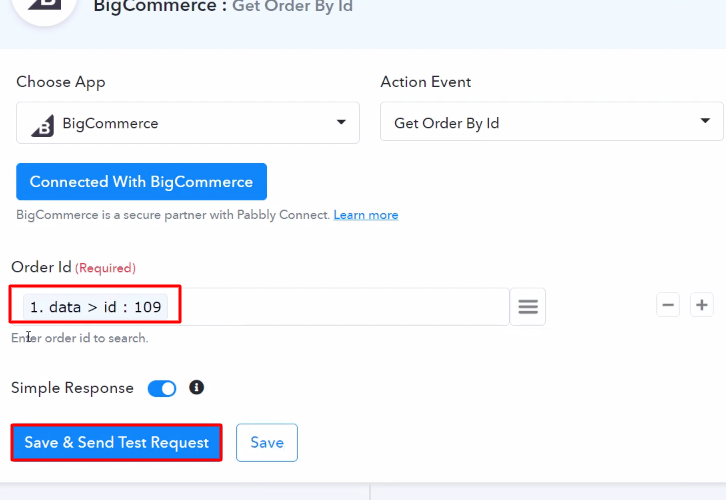Click the Save button
This screenshot has height=500, width=726.
coord(267,443)
